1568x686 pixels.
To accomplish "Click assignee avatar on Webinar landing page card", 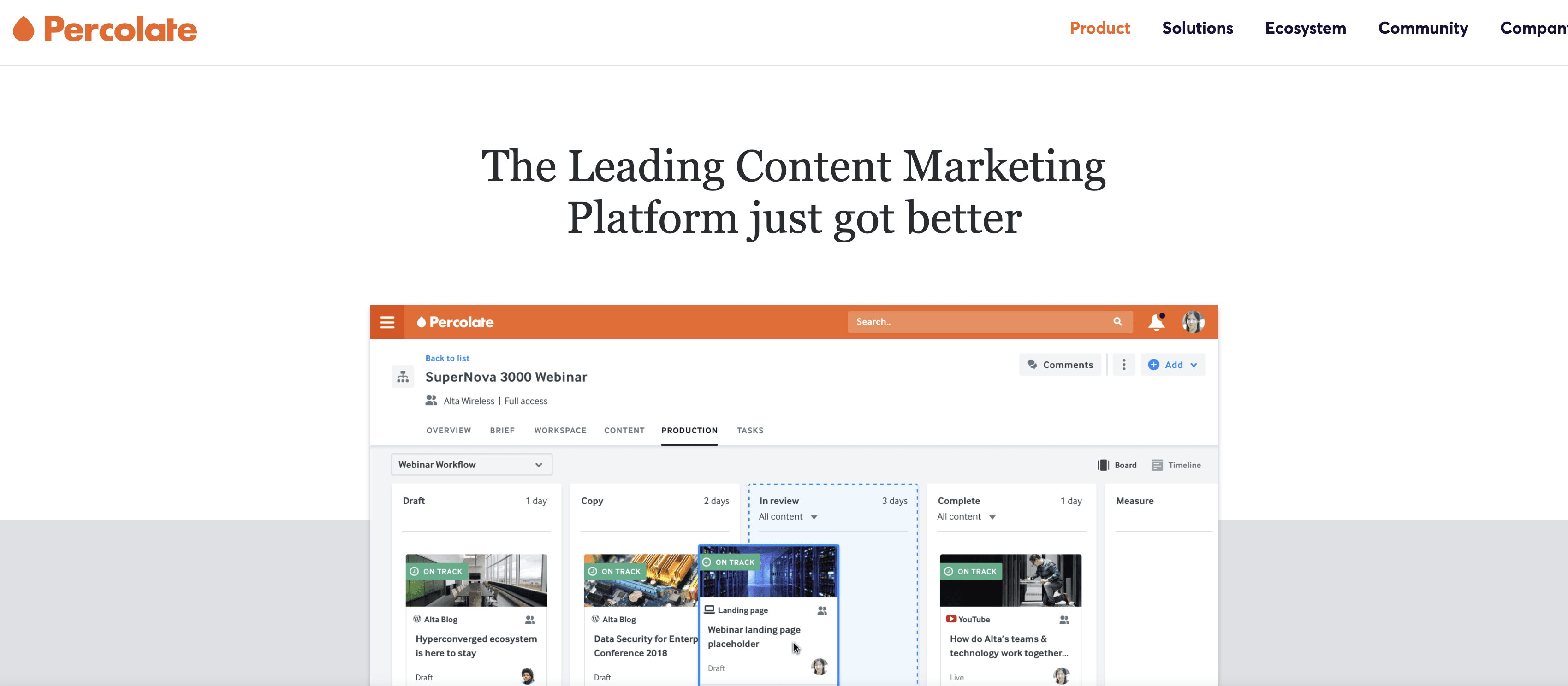I will 820,667.
